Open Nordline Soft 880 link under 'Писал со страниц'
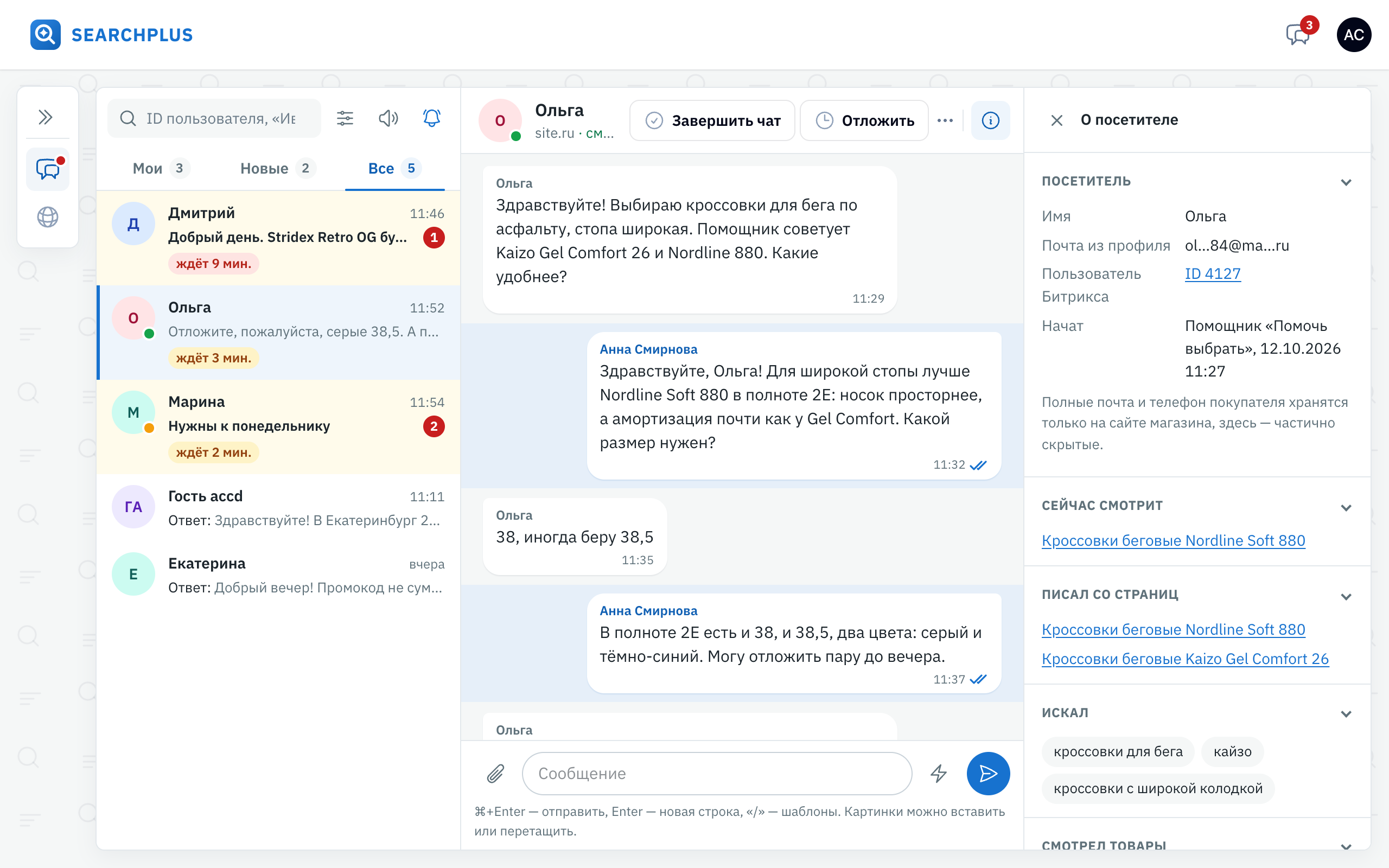Image resolution: width=1389 pixels, height=868 pixels. point(1173,629)
